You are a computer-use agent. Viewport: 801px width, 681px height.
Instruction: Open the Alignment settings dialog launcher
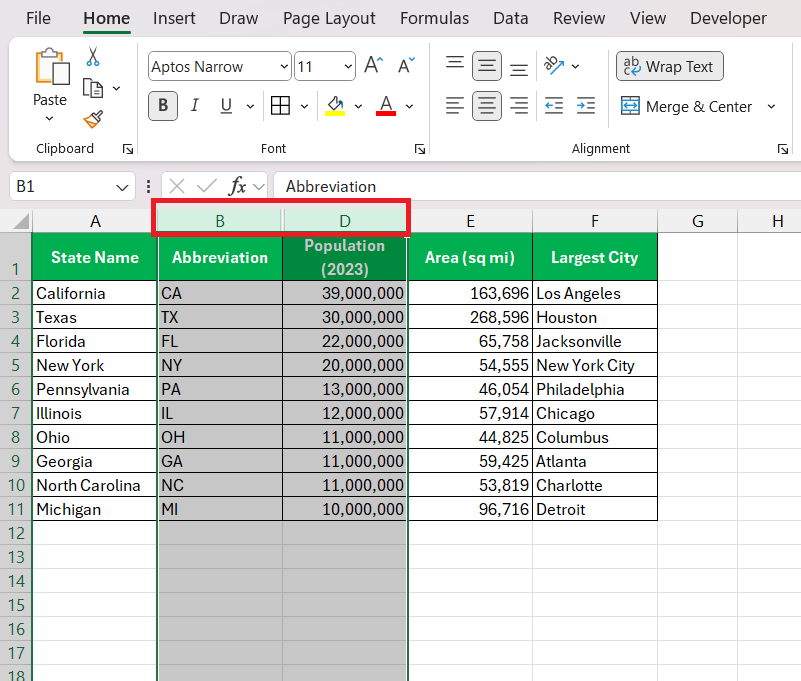783,149
